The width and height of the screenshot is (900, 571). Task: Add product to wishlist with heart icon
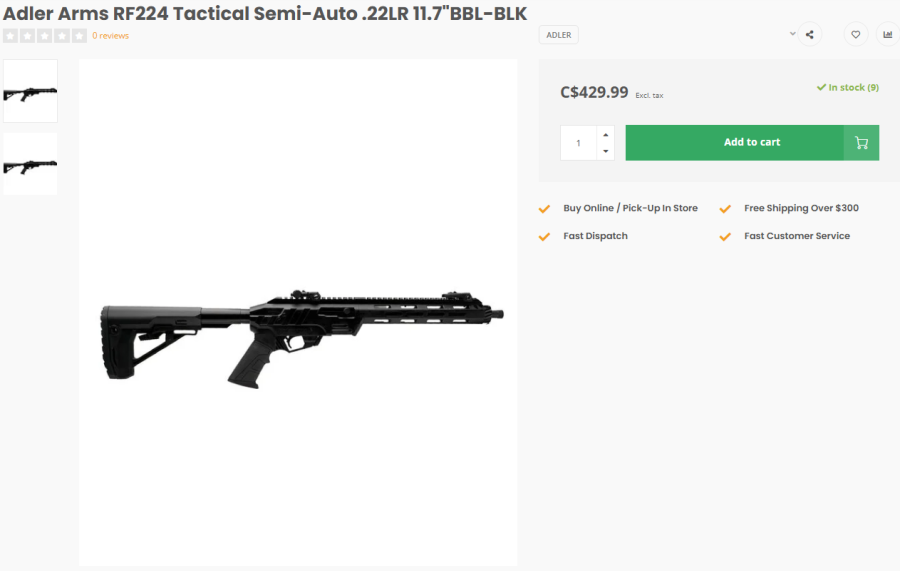(856, 34)
